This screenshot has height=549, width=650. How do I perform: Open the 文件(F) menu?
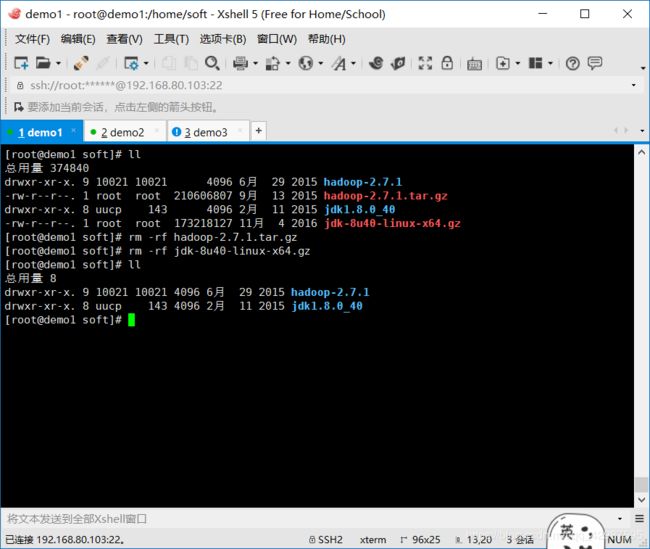tap(32, 39)
